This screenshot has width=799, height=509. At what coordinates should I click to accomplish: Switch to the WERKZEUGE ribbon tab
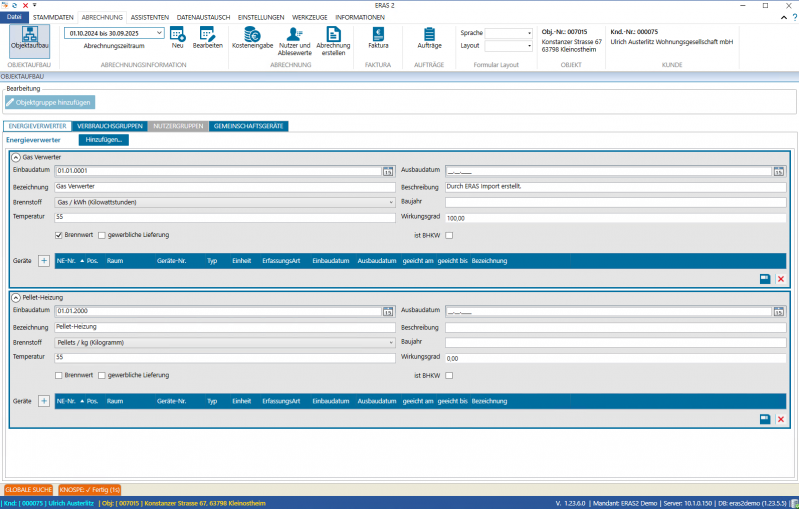(309, 17)
